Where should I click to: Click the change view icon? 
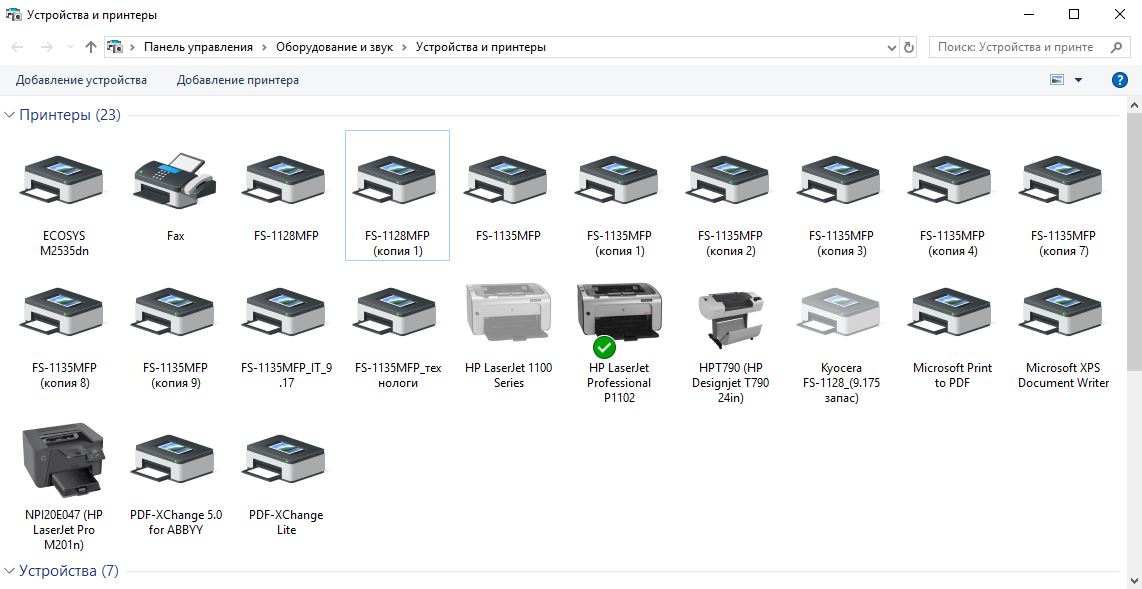(1058, 80)
